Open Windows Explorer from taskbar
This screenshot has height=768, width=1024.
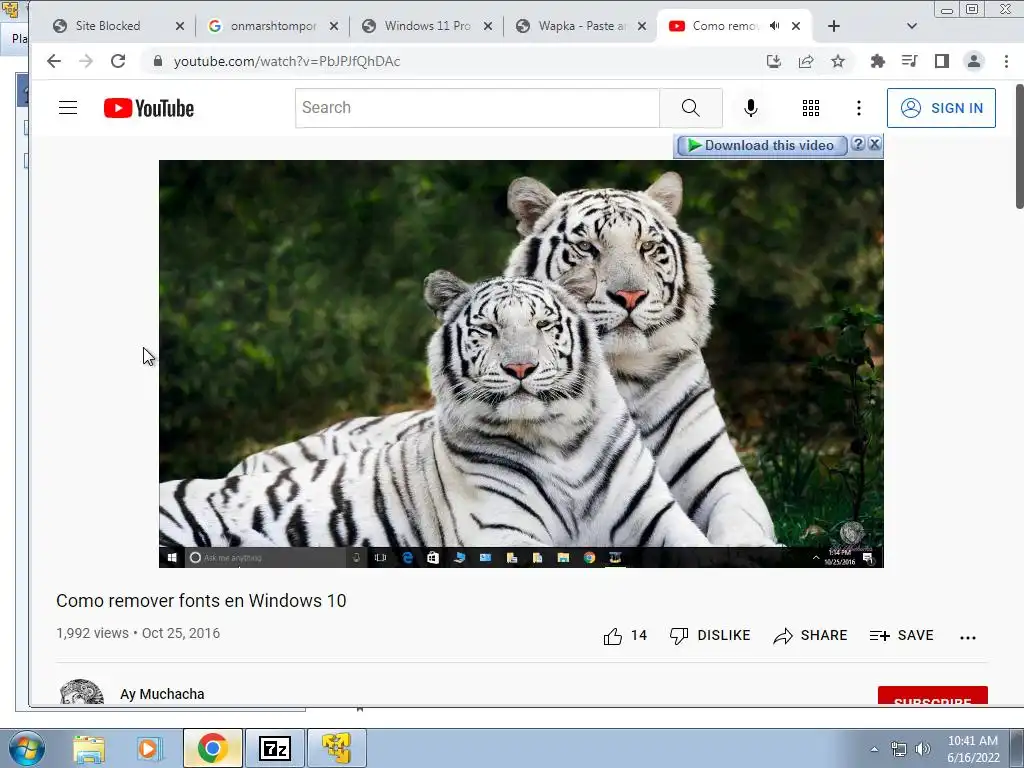[89, 749]
